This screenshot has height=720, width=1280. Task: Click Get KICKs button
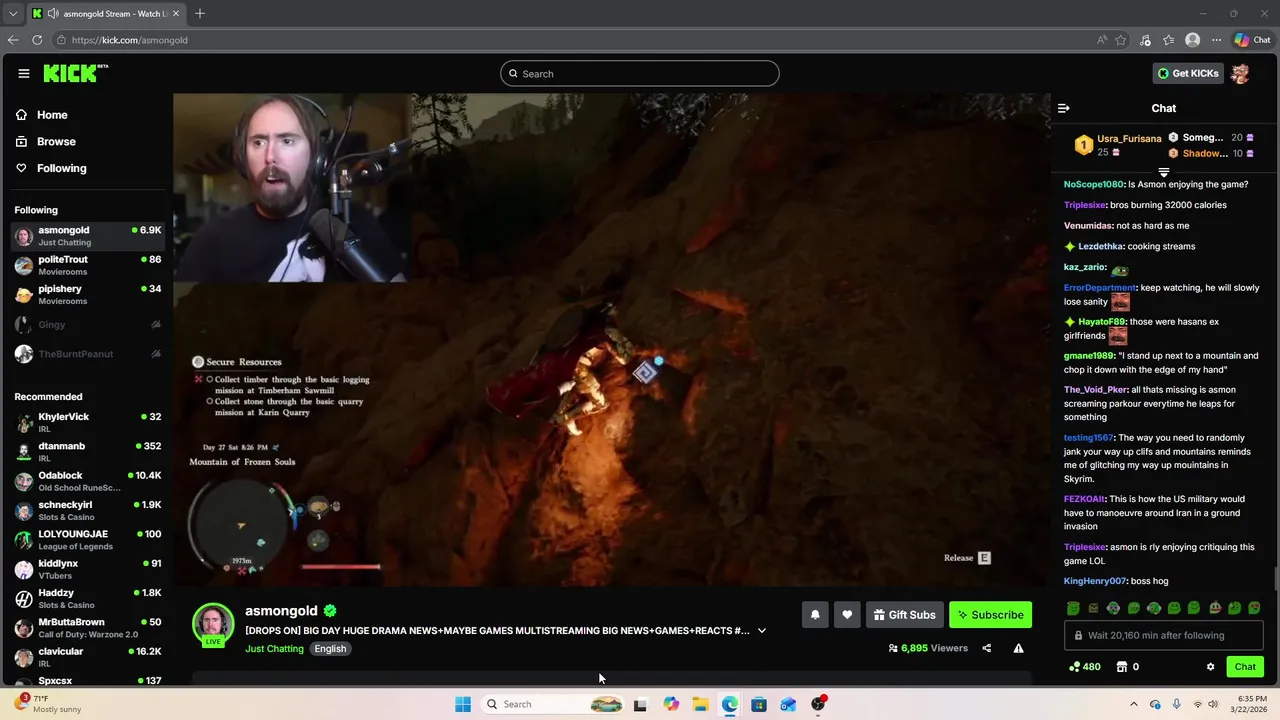click(1188, 73)
